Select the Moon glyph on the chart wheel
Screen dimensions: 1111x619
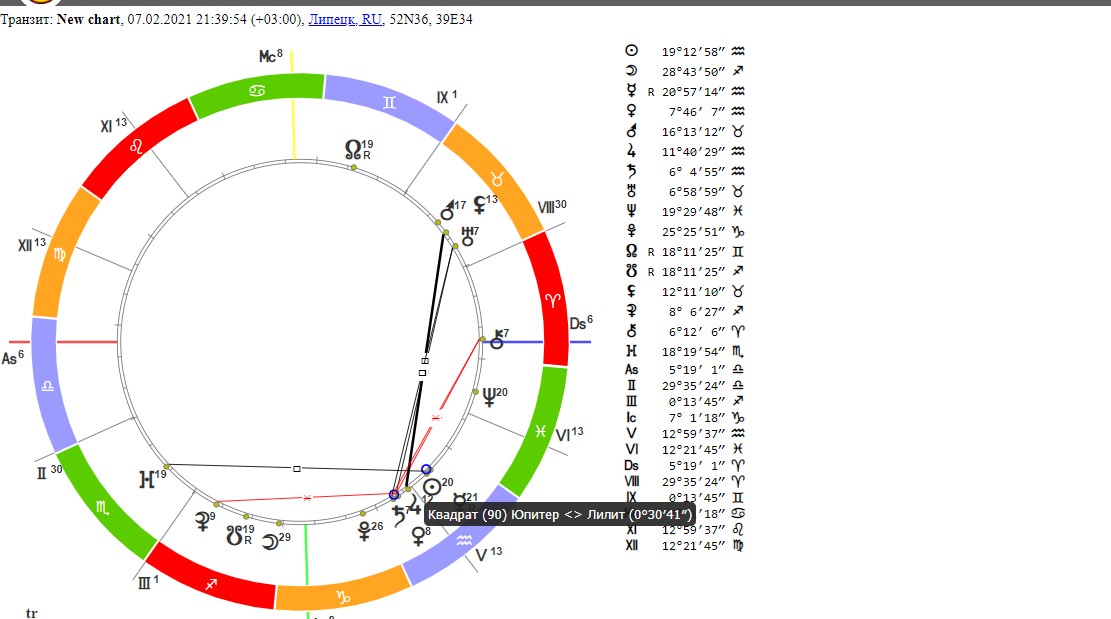(271, 542)
